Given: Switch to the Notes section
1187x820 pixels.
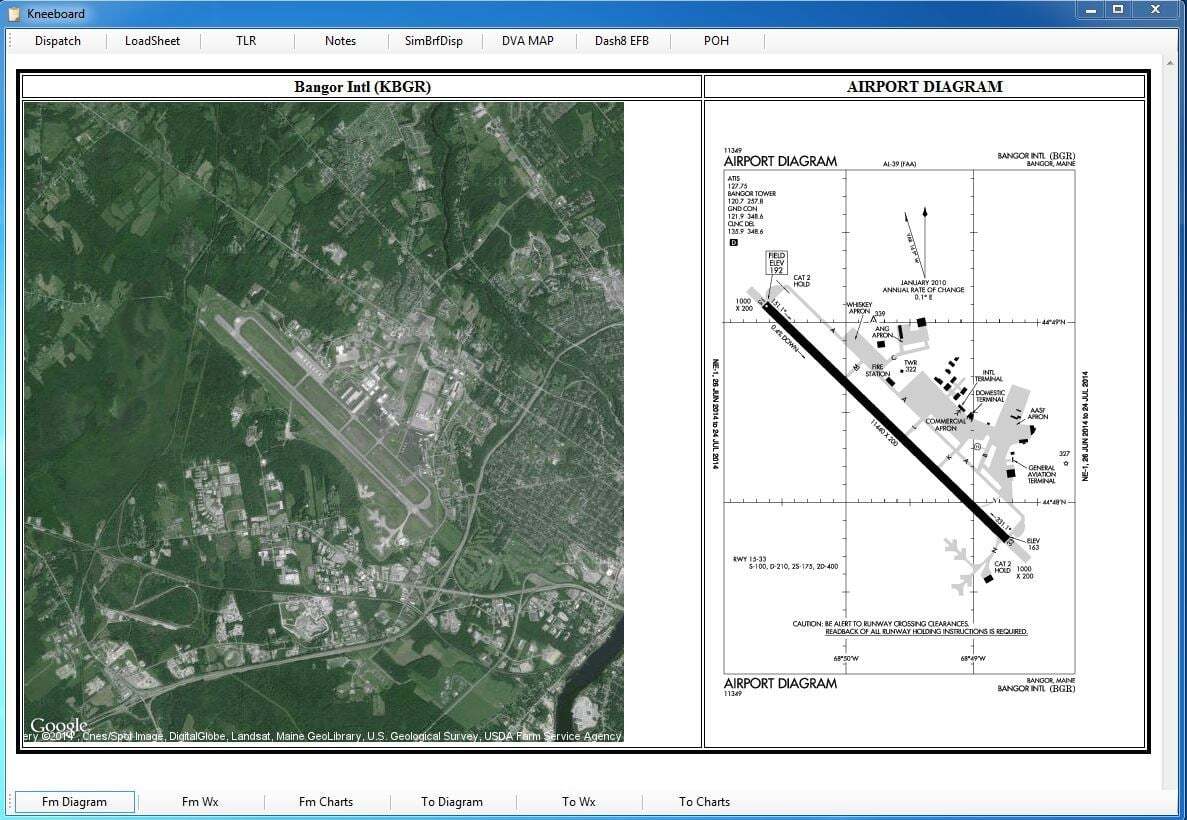Looking at the screenshot, I should (340, 41).
